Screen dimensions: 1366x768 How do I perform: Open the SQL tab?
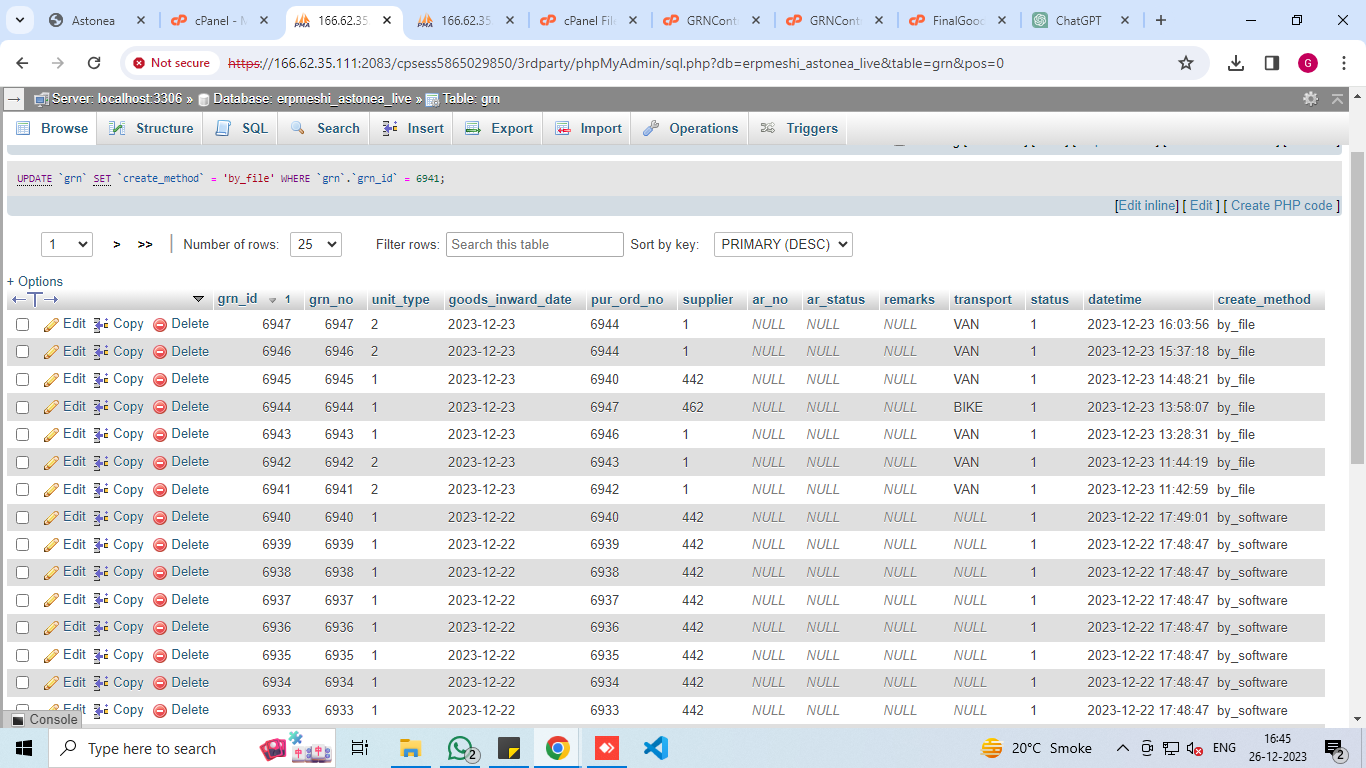click(x=242, y=128)
